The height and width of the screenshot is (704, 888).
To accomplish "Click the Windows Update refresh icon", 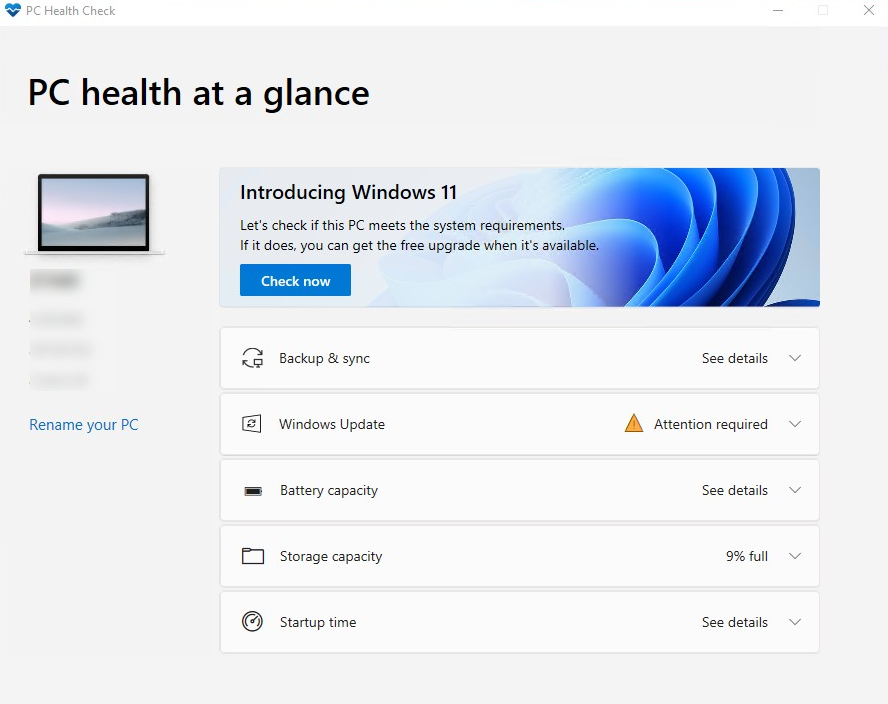I will coord(252,424).
